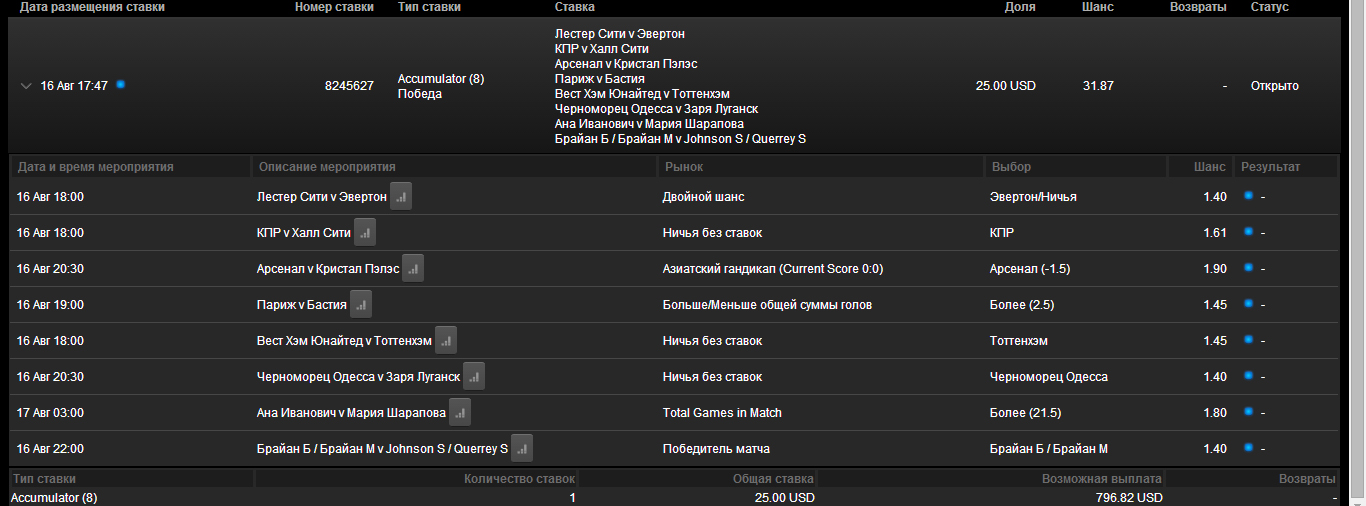Click odds 1.61 in КПР row
The image size is (1366, 506).
coord(1215,233)
